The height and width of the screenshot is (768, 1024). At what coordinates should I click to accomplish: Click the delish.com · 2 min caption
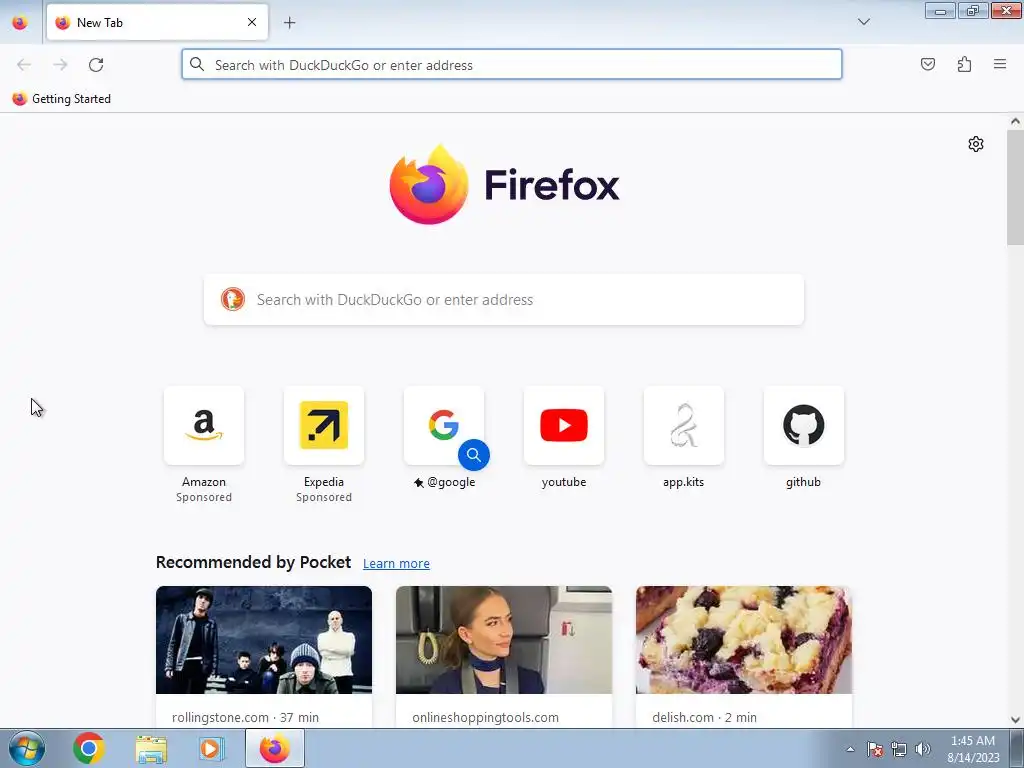pos(704,717)
